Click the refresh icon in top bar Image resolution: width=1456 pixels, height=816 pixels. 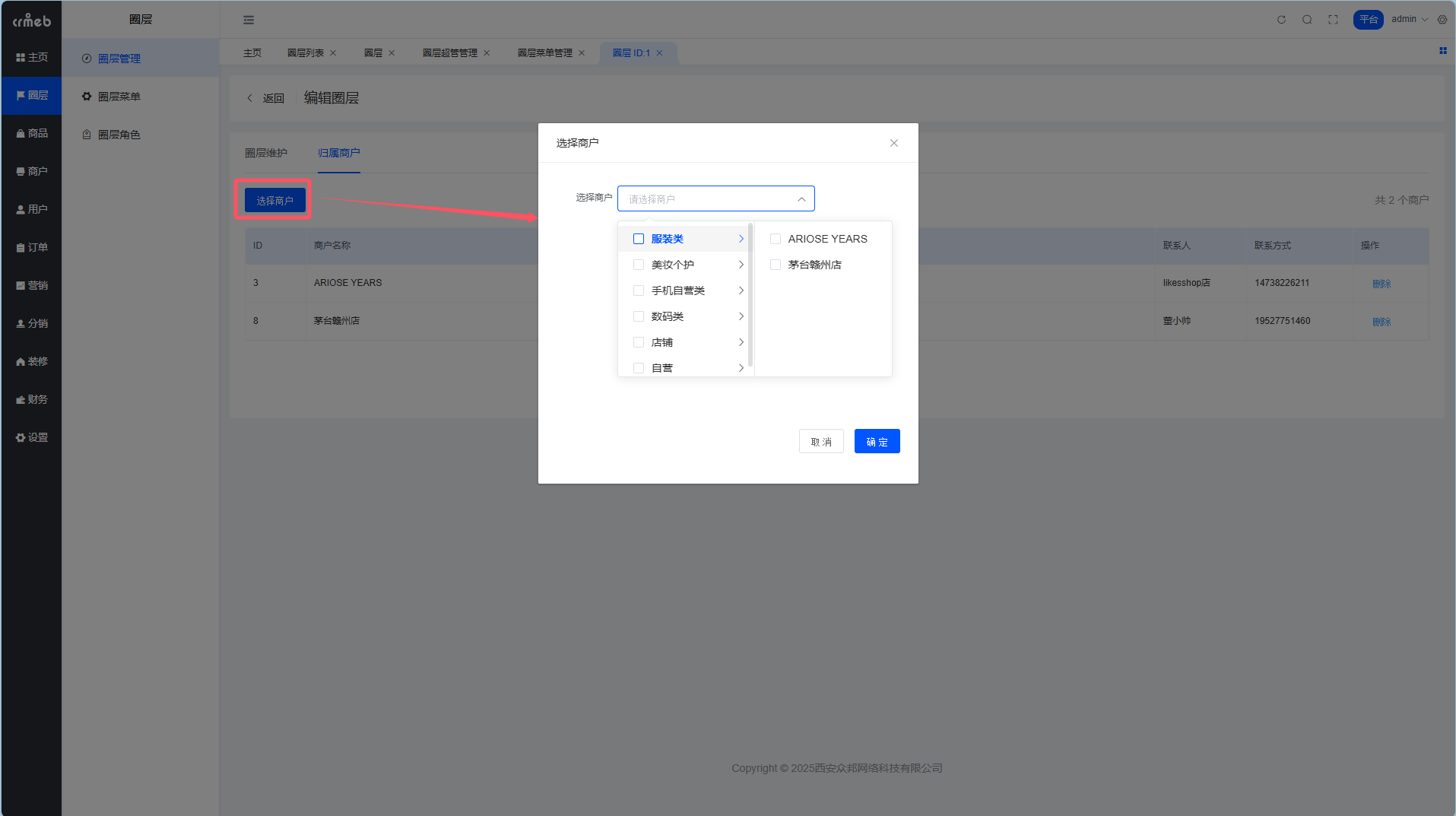1281,20
